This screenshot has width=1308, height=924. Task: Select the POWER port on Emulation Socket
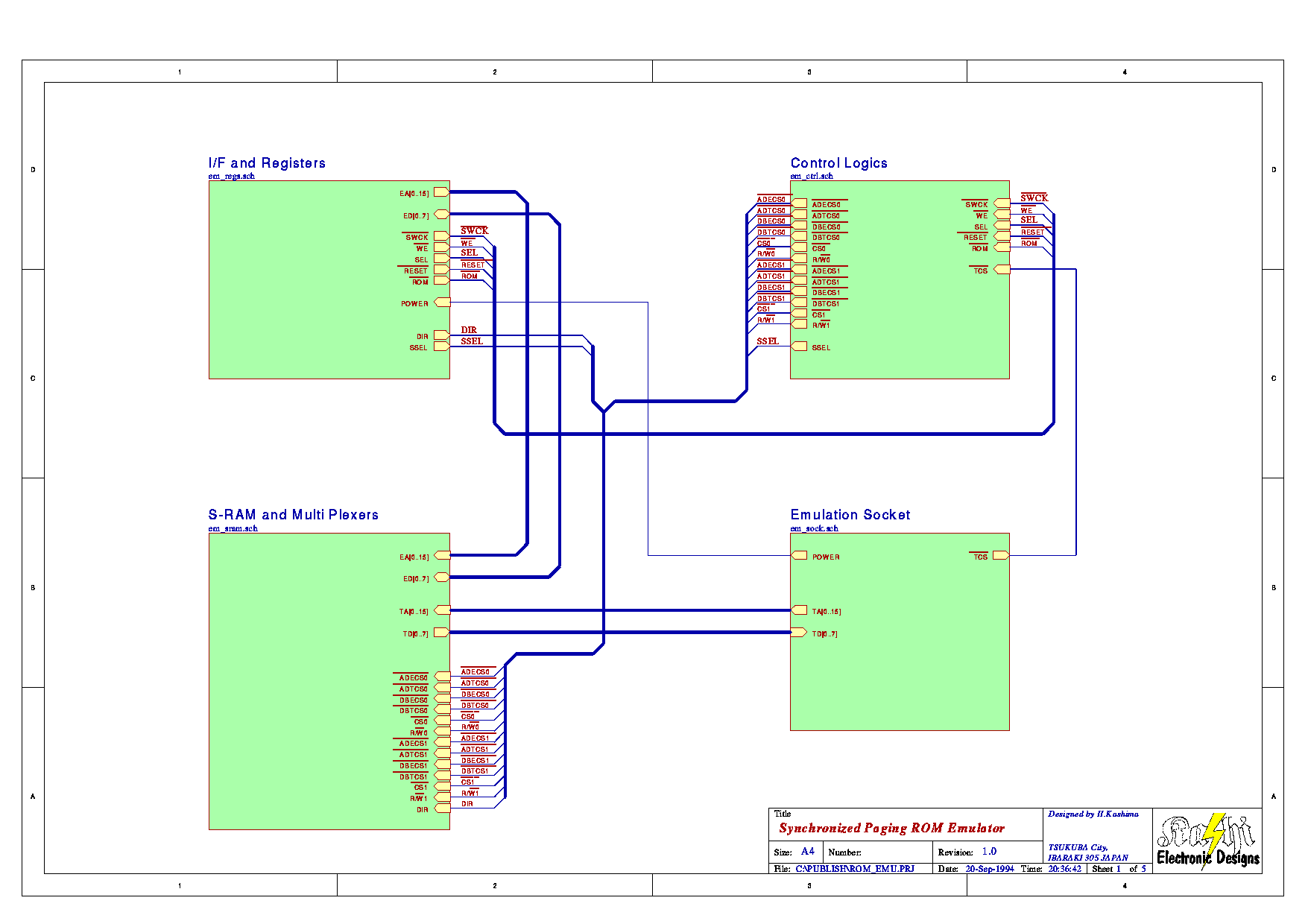coord(799,556)
